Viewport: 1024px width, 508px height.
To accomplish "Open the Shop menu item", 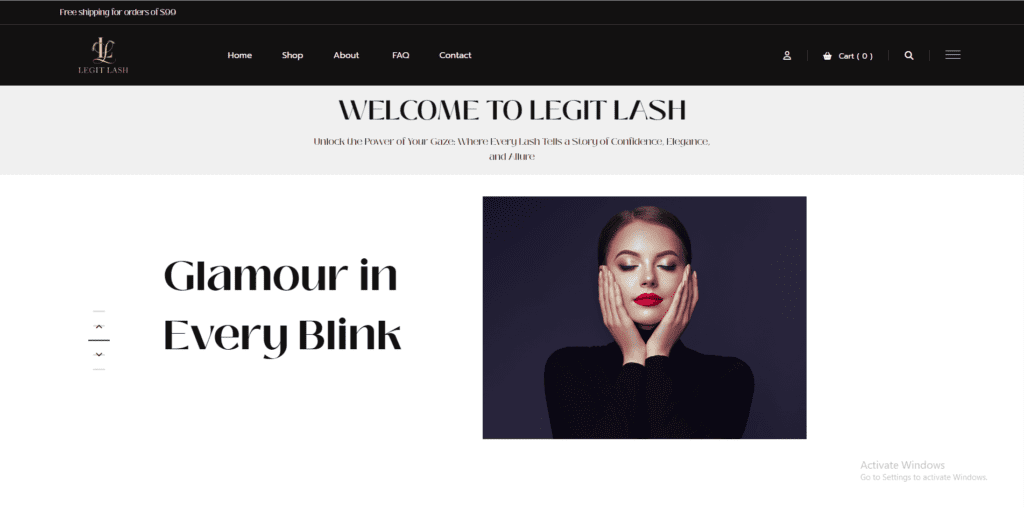I will point(293,56).
